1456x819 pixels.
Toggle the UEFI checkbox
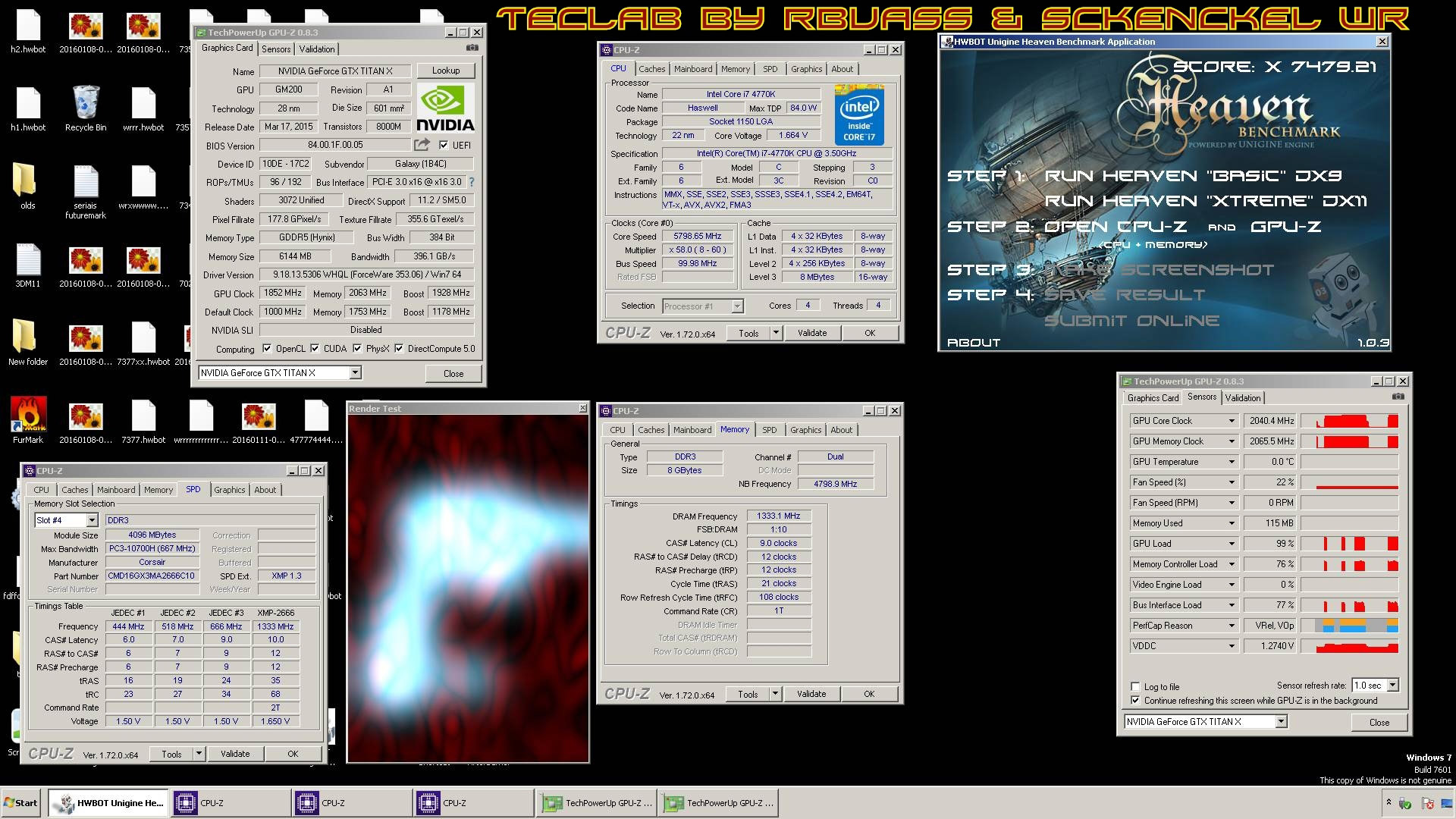(x=444, y=145)
